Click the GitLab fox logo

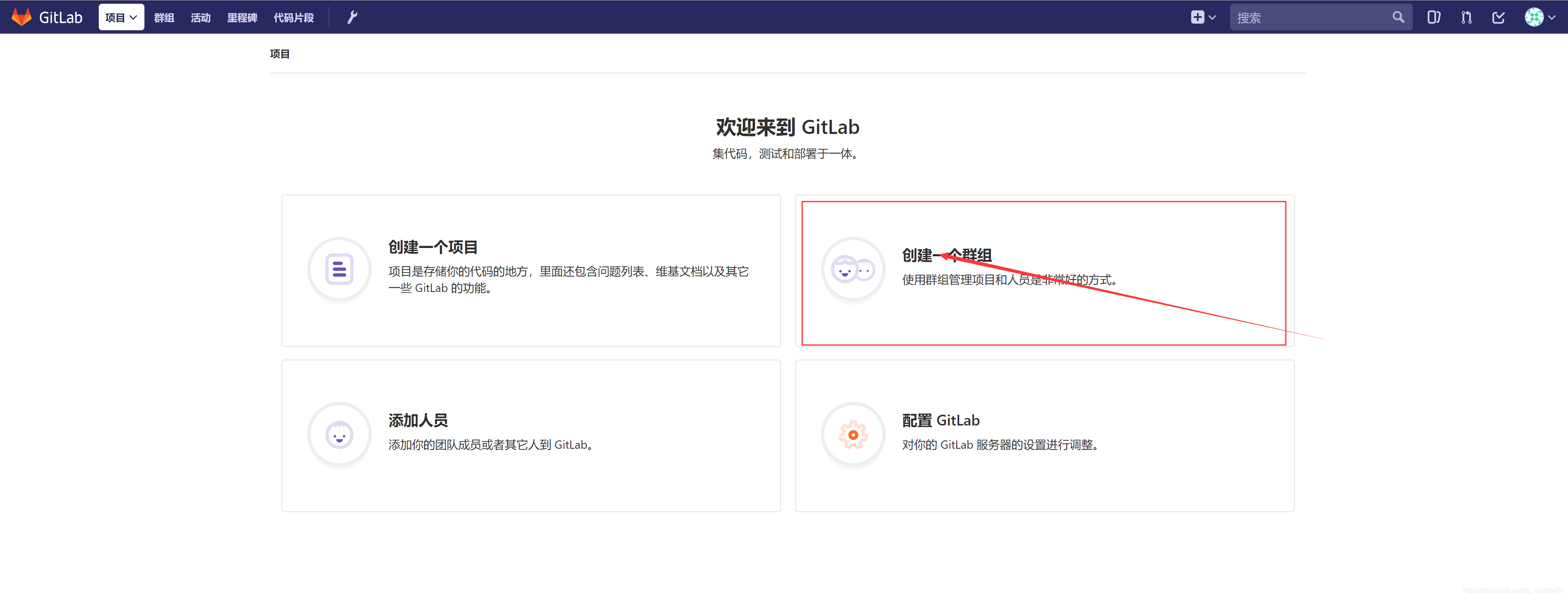pos(21,17)
